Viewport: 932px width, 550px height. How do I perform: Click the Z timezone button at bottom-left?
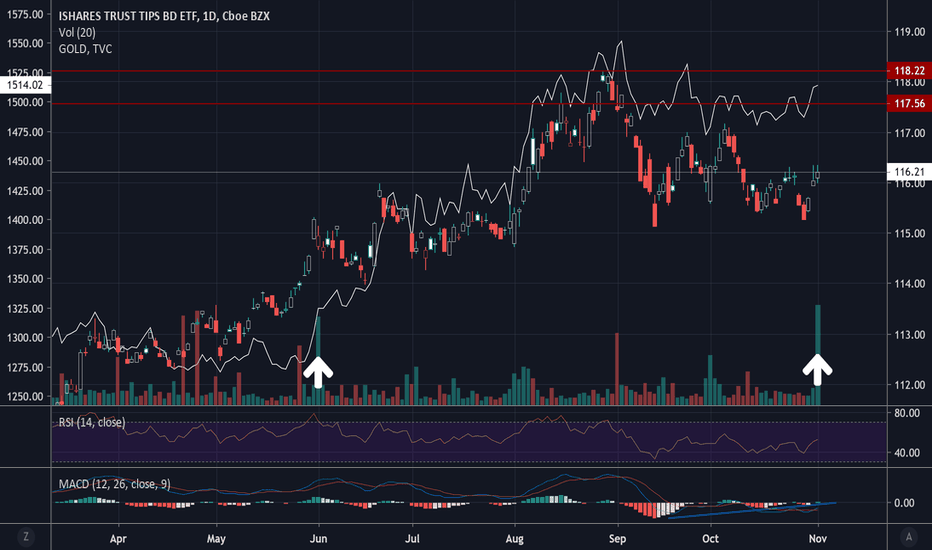coord(26,537)
